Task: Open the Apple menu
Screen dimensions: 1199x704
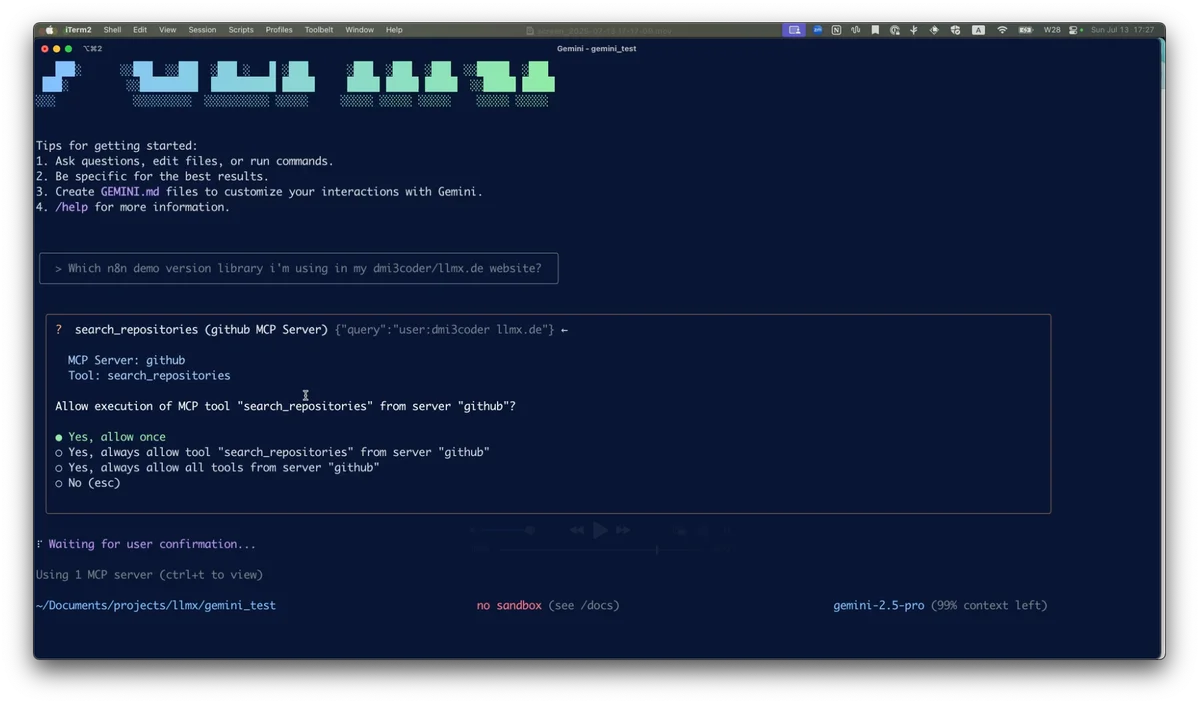Action: point(50,30)
